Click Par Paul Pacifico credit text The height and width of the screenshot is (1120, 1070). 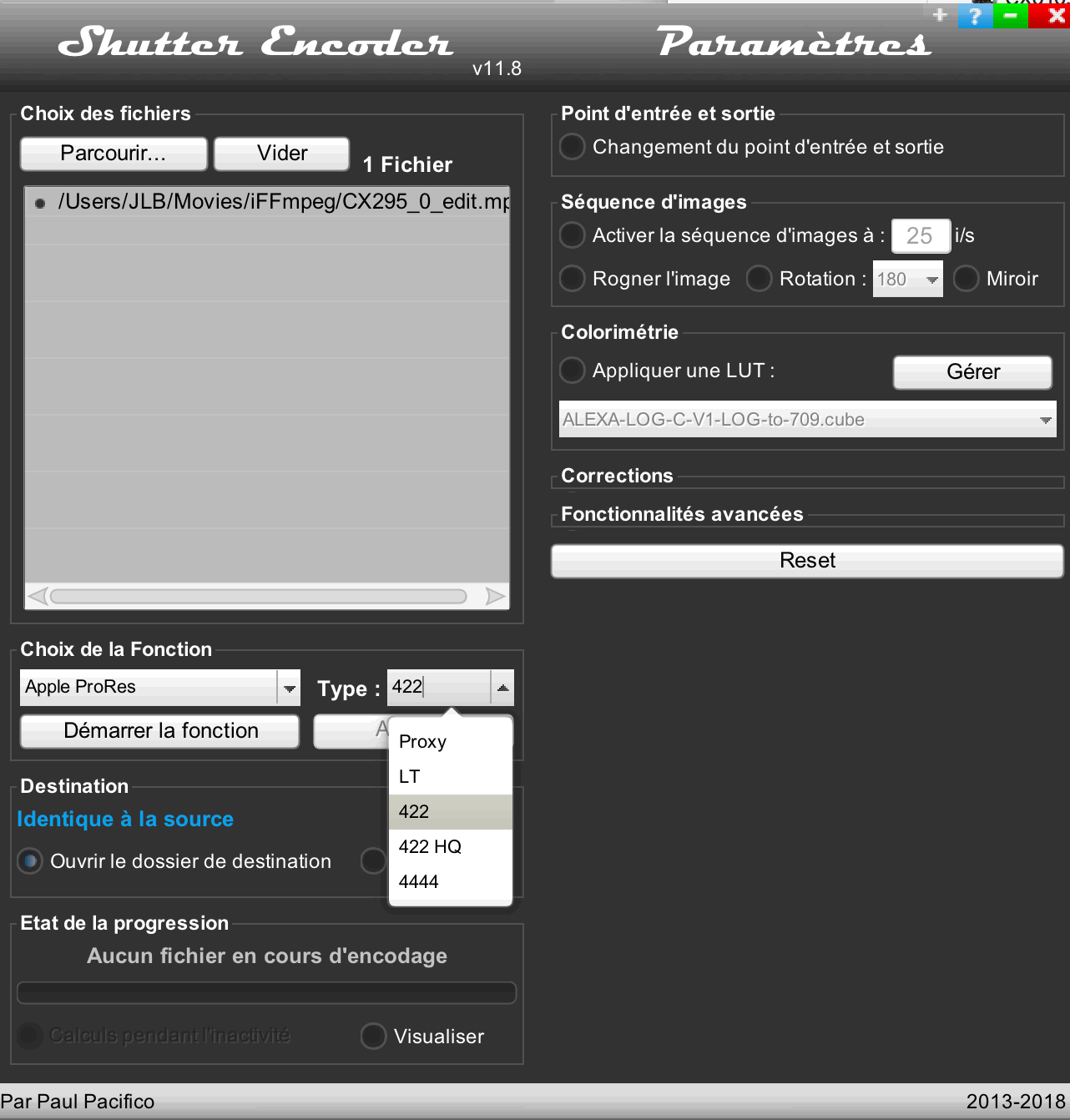pyautogui.click(x=78, y=1102)
